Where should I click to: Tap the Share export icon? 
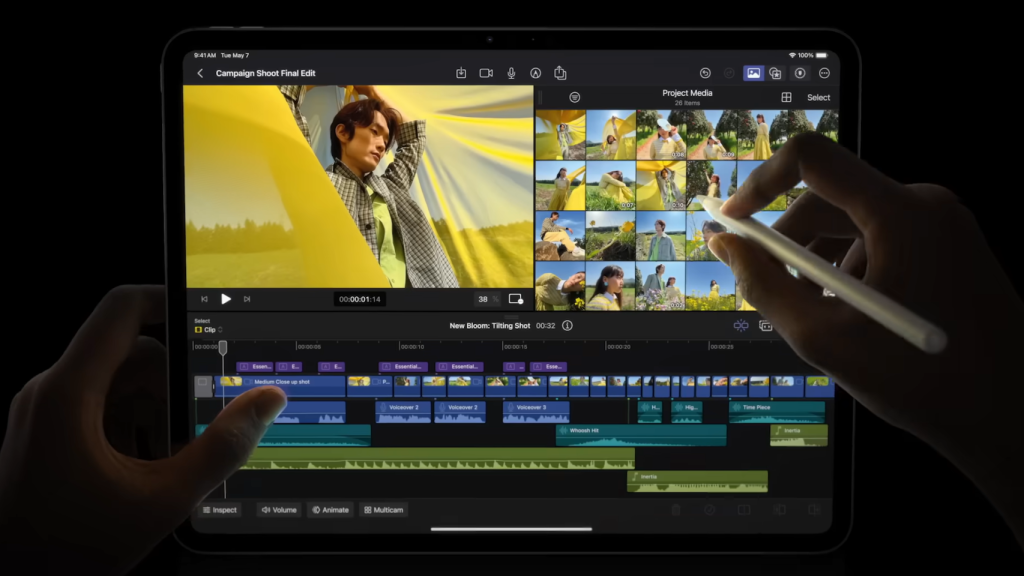(560, 73)
